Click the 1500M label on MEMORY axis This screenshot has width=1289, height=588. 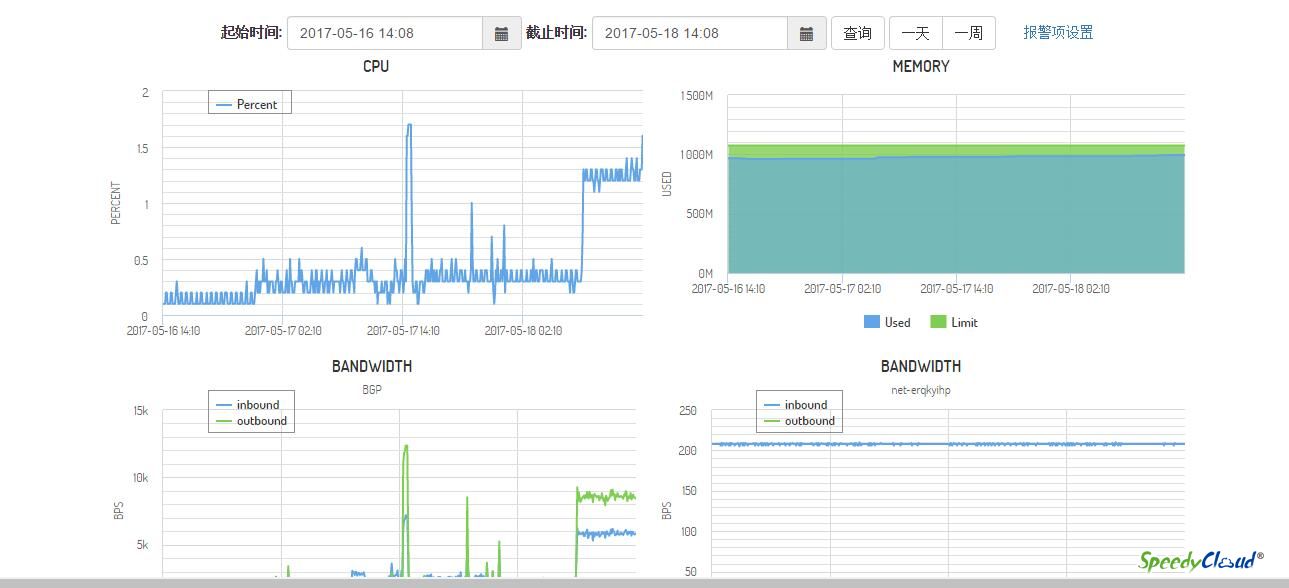pos(696,96)
